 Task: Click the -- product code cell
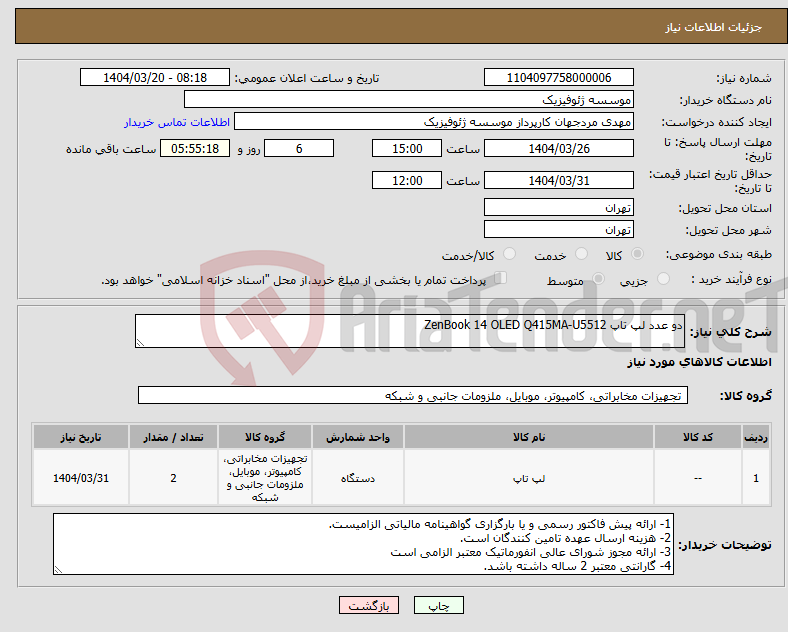(698, 478)
